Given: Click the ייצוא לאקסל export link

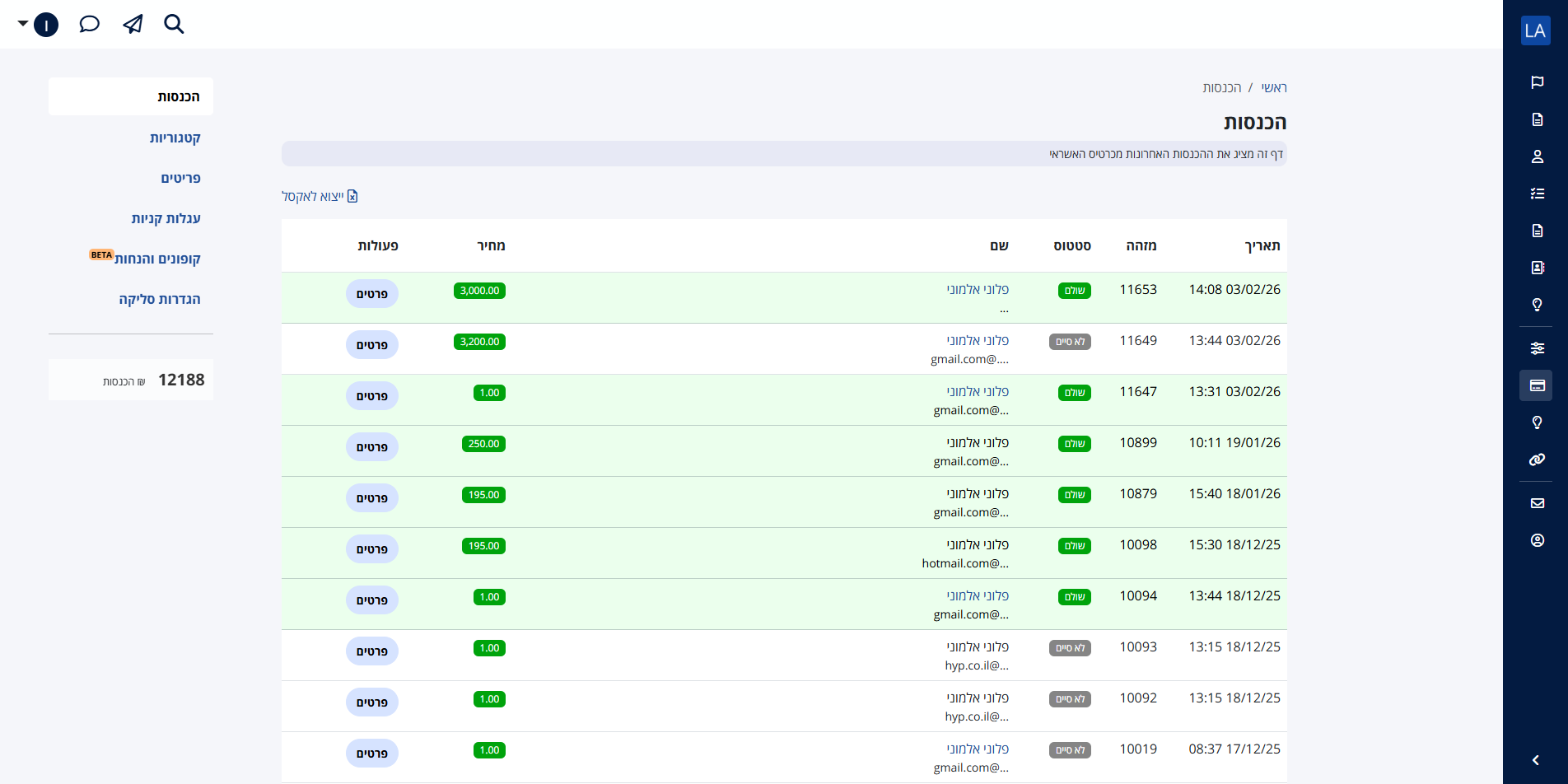Looking at the screenshot, I should tap(320, 196).
